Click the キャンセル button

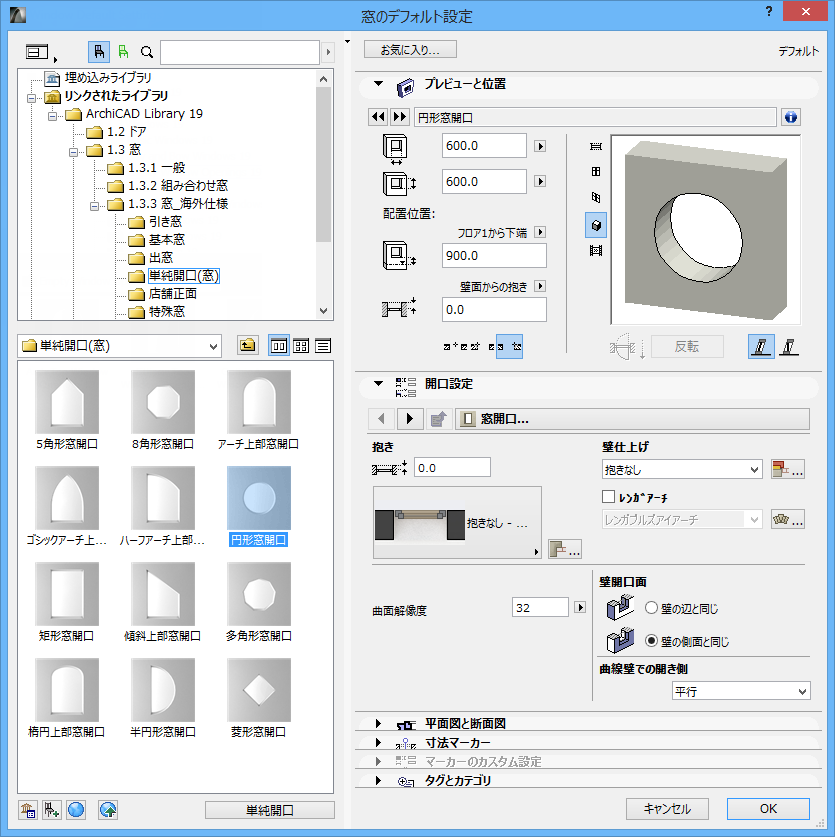(667, 809)
